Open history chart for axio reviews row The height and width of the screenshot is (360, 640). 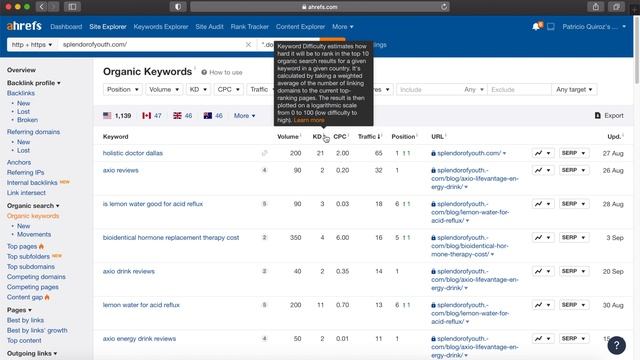point(543,170)
